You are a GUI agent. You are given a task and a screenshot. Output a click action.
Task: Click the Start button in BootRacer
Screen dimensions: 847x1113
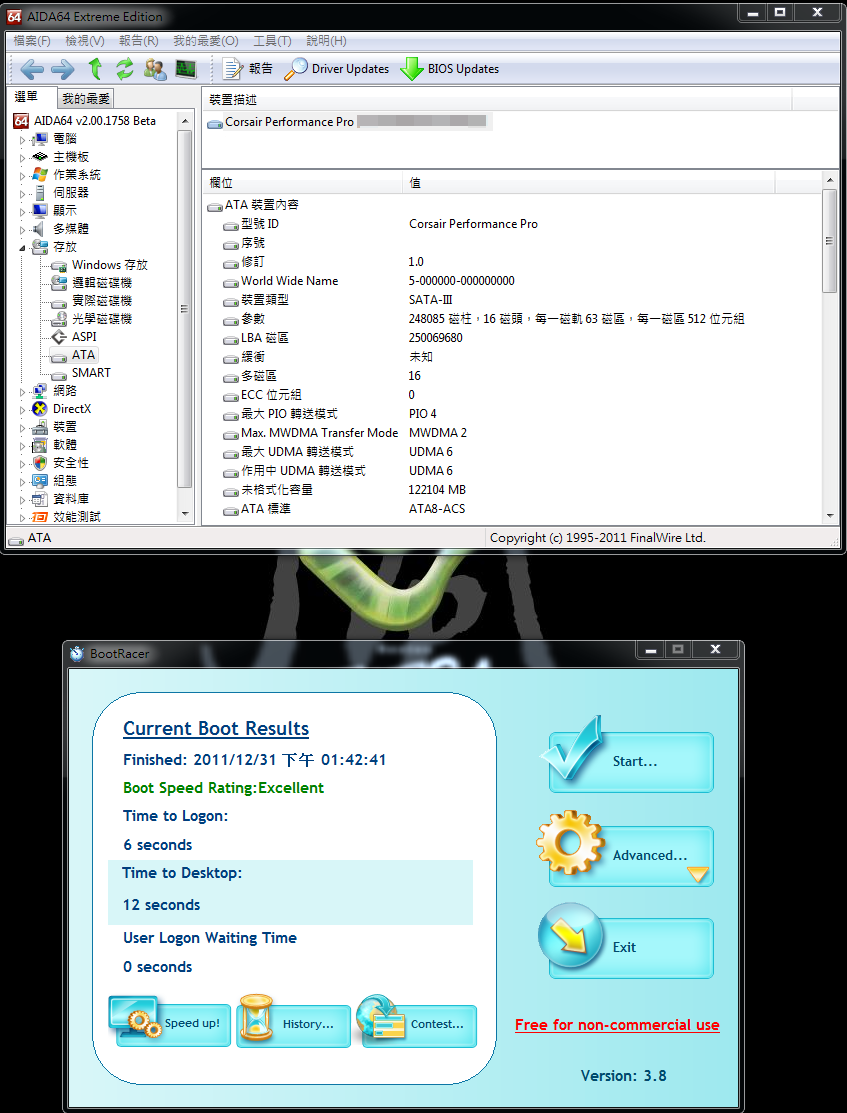[630, 762]
